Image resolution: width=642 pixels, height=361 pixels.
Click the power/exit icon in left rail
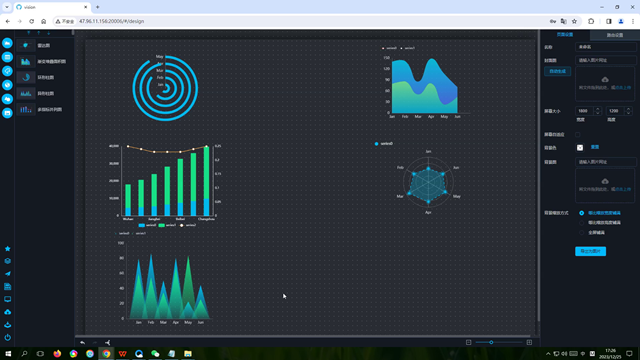coord(7,338)
